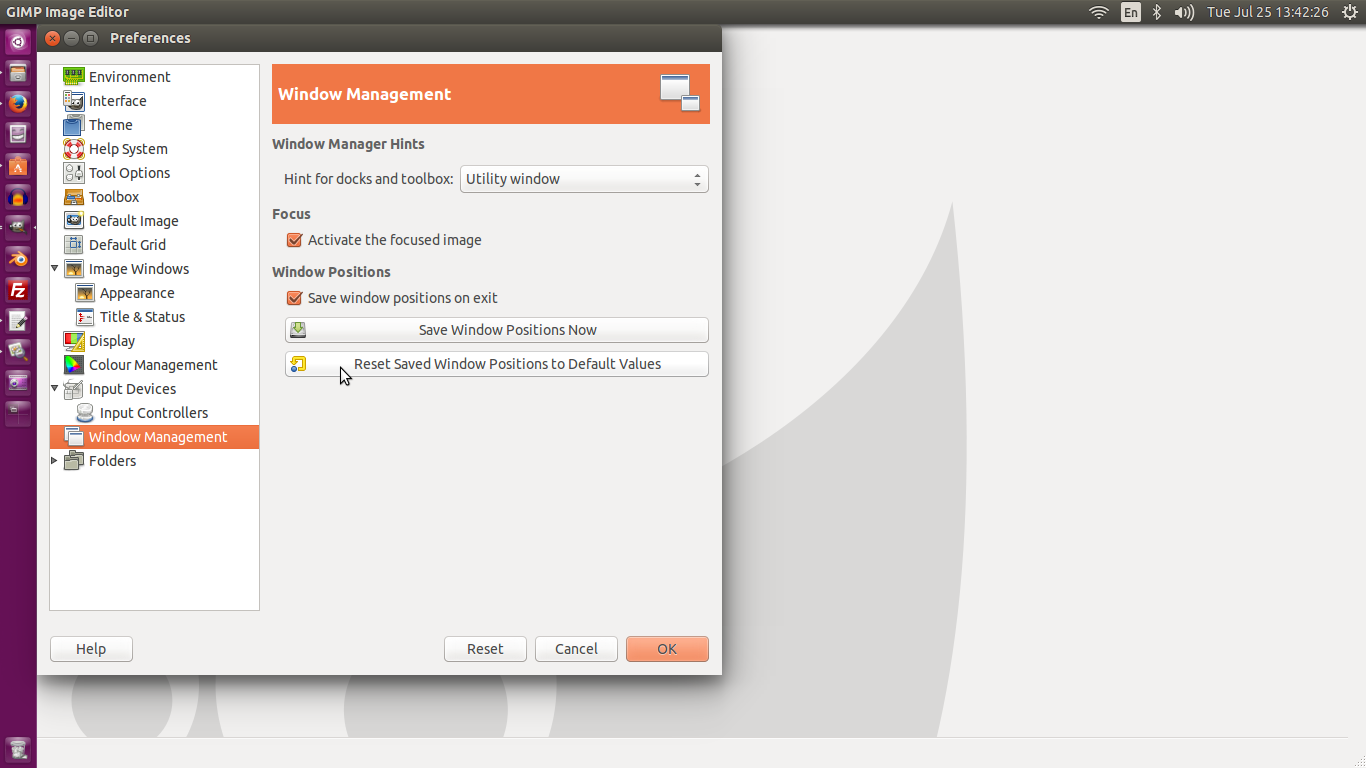Toggle Activate the focused image checkbox
The width and height of the screenshot is (1366, 768).
294,240
